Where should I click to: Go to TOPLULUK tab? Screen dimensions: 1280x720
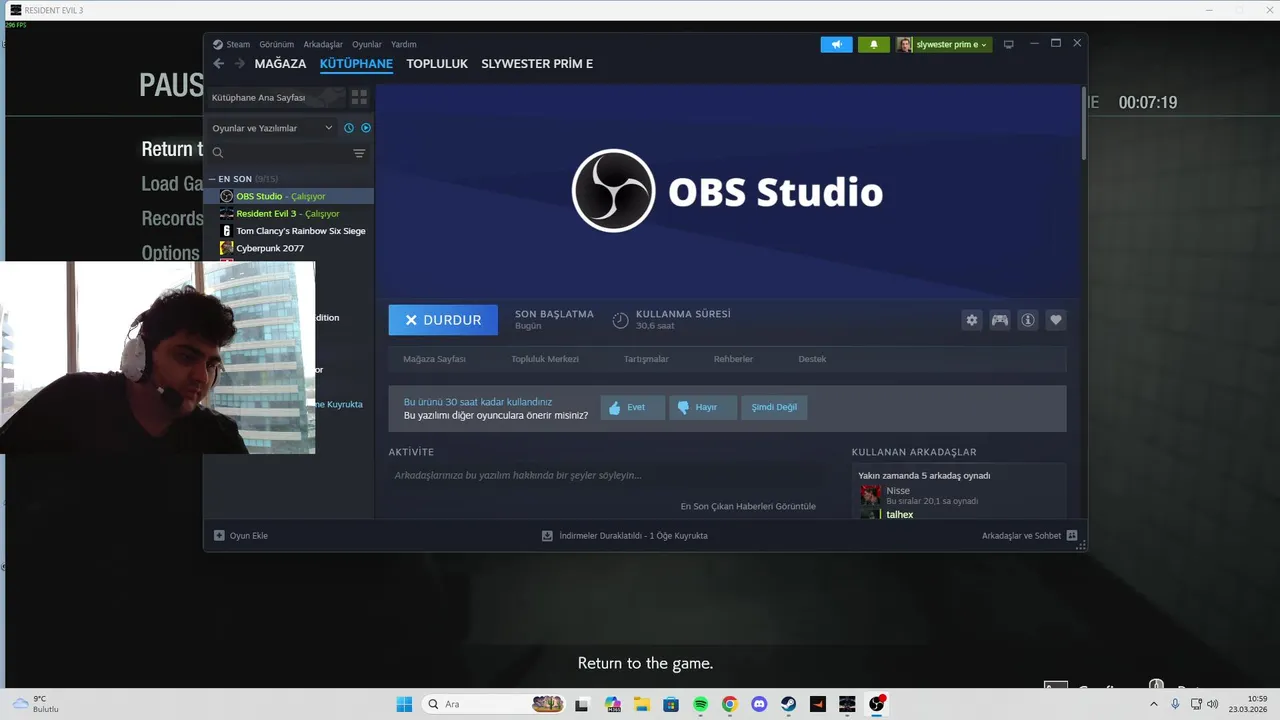(x=437, y=63)
